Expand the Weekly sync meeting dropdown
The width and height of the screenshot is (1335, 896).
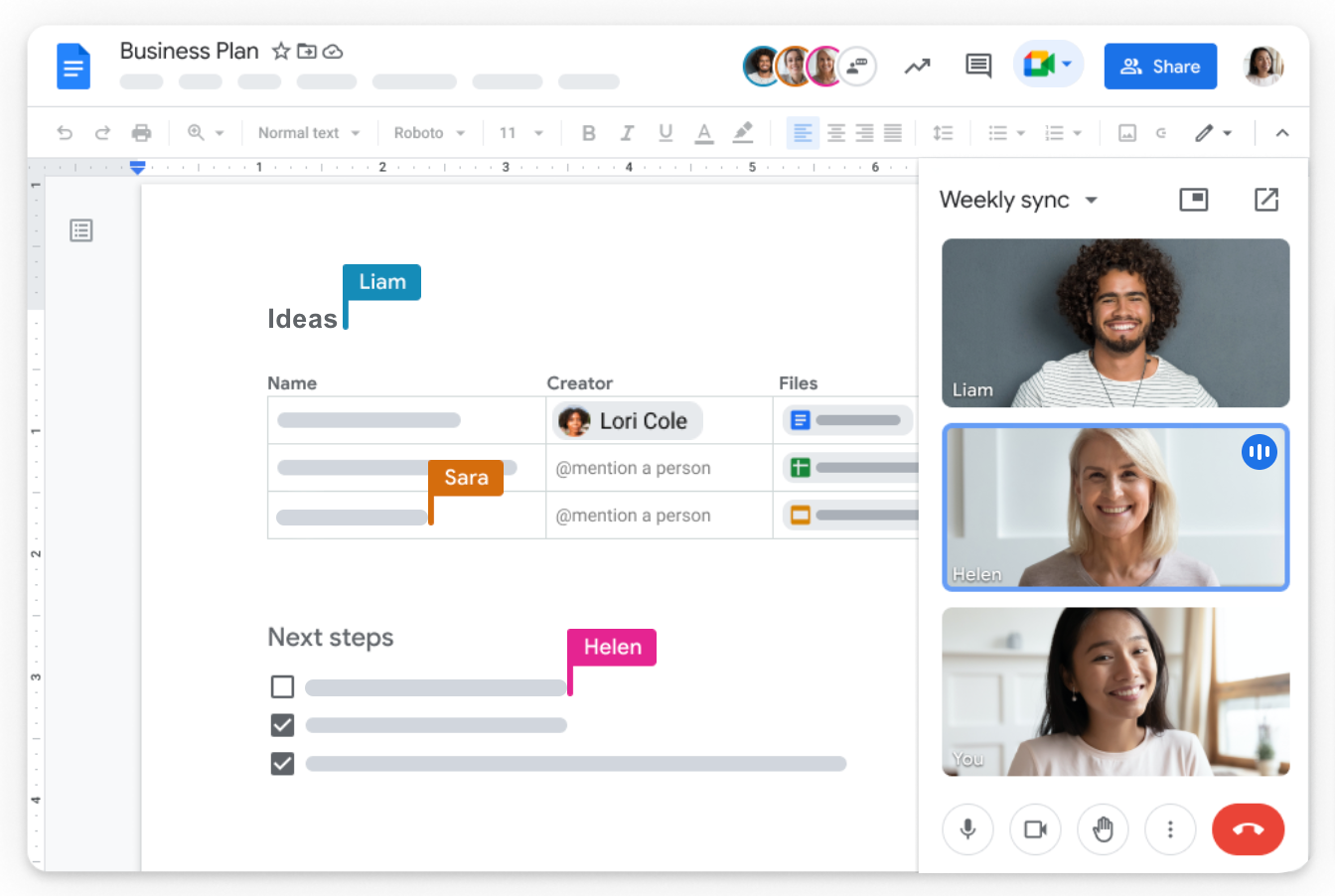1092,200
